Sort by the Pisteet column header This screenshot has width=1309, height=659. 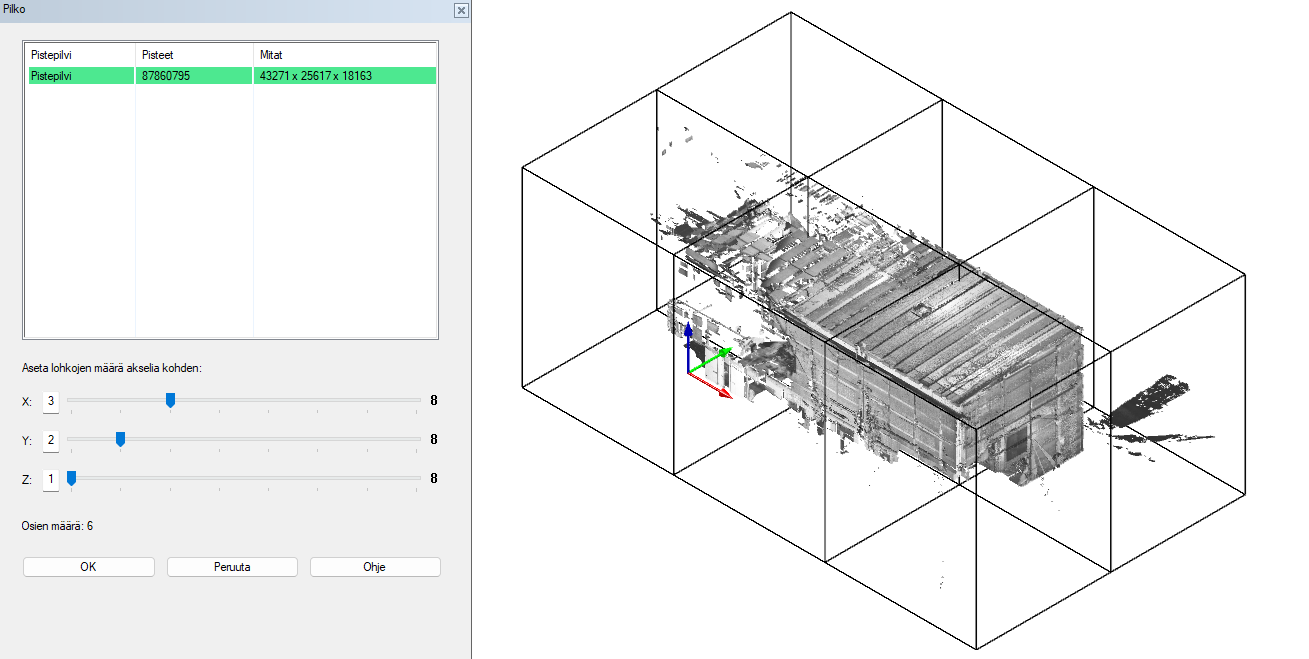point(193,55)
